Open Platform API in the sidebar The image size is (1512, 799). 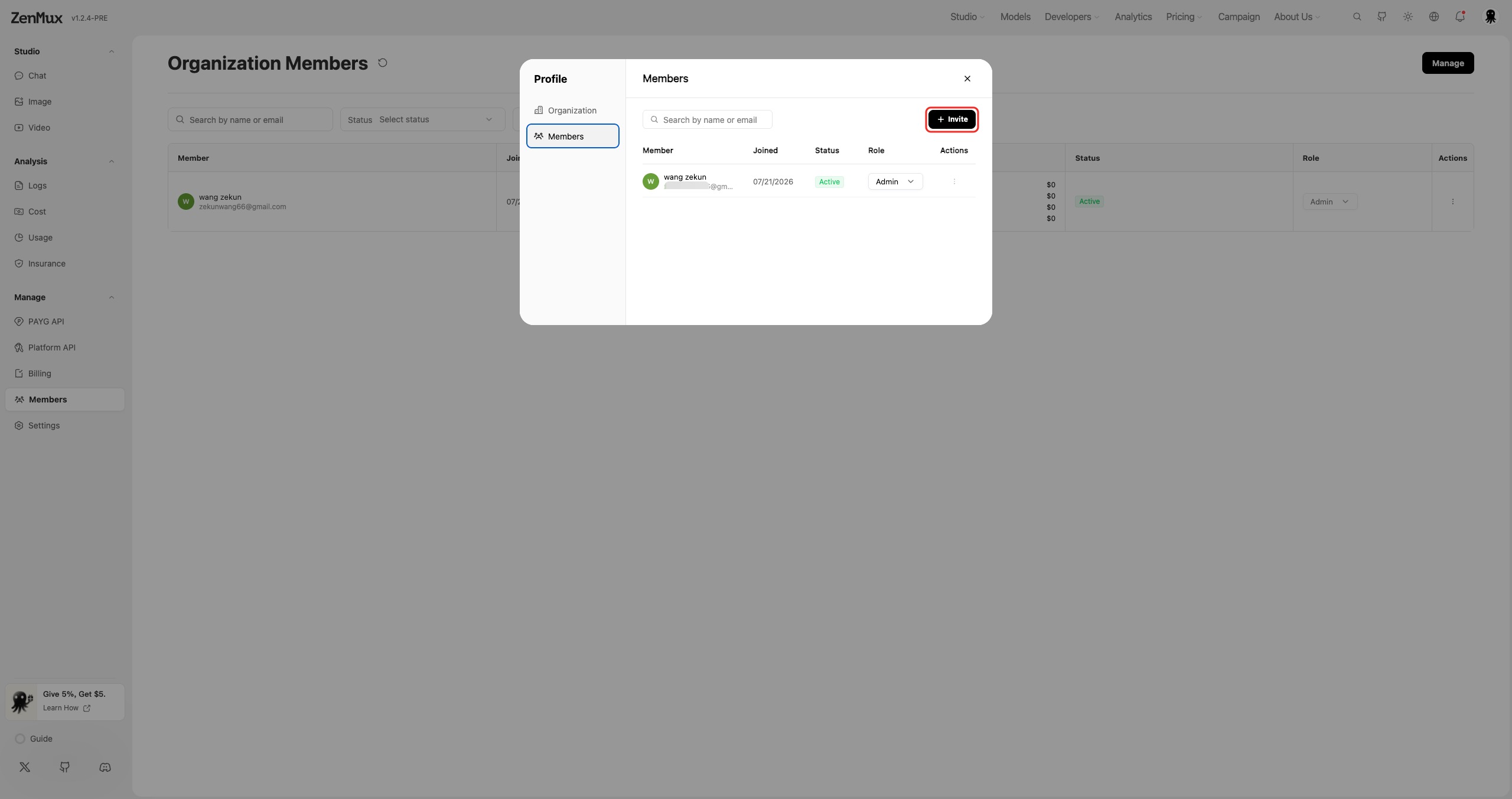[x=65, y=347]
